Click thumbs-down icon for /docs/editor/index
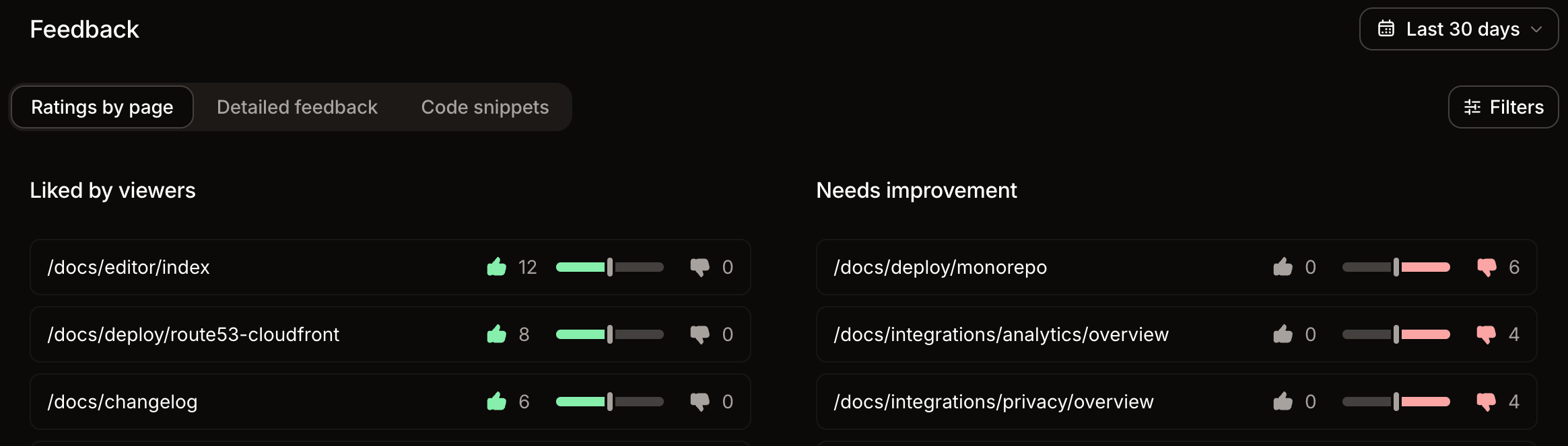 tap(700, 267)
